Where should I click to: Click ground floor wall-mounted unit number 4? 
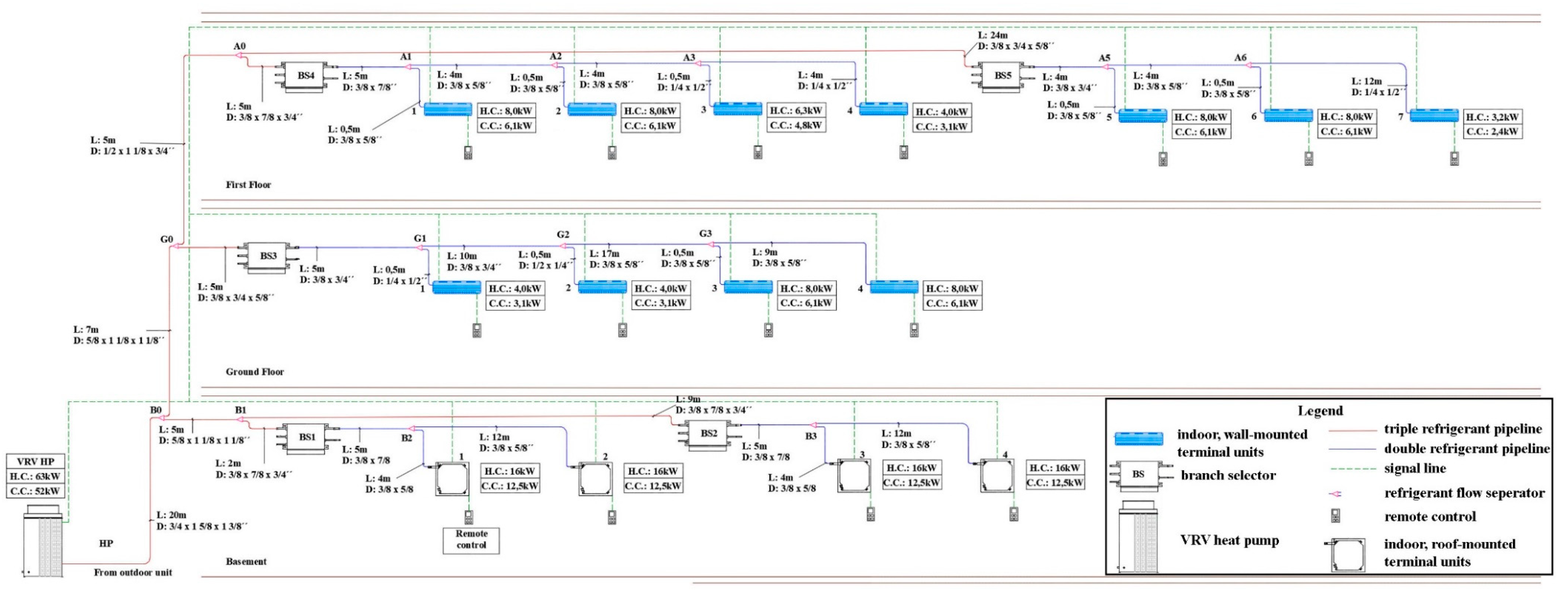tap(894, 287)
